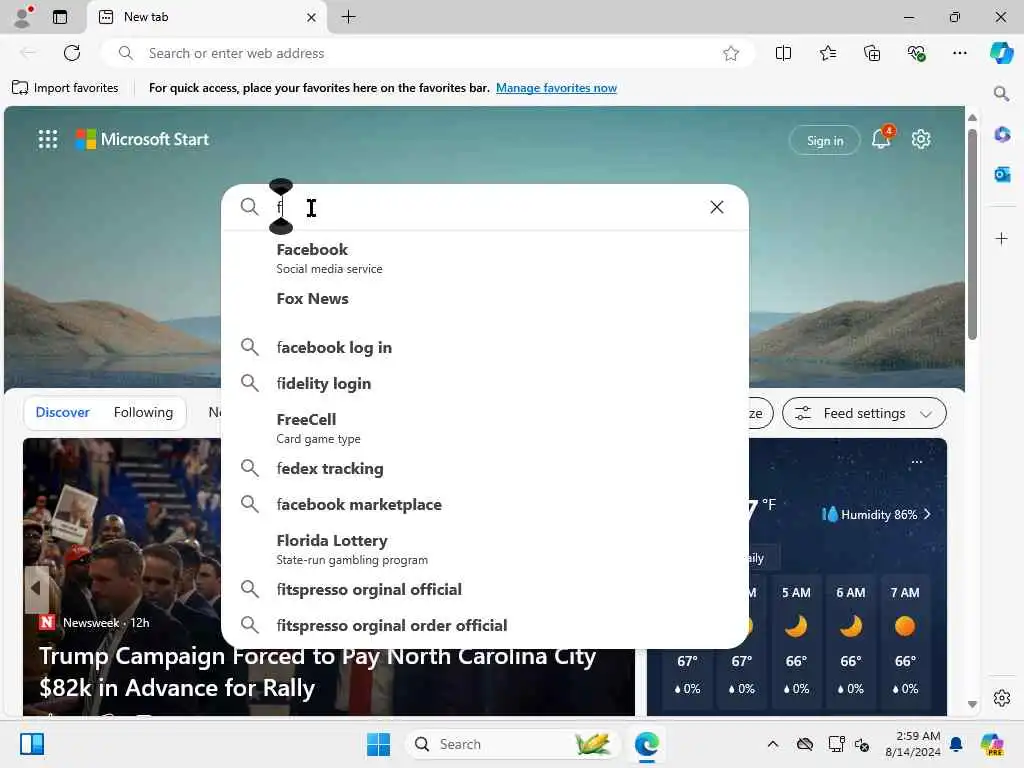Open Windows Start menu
Viewport: 1024px width, 768px height.
tap(378, 744)
